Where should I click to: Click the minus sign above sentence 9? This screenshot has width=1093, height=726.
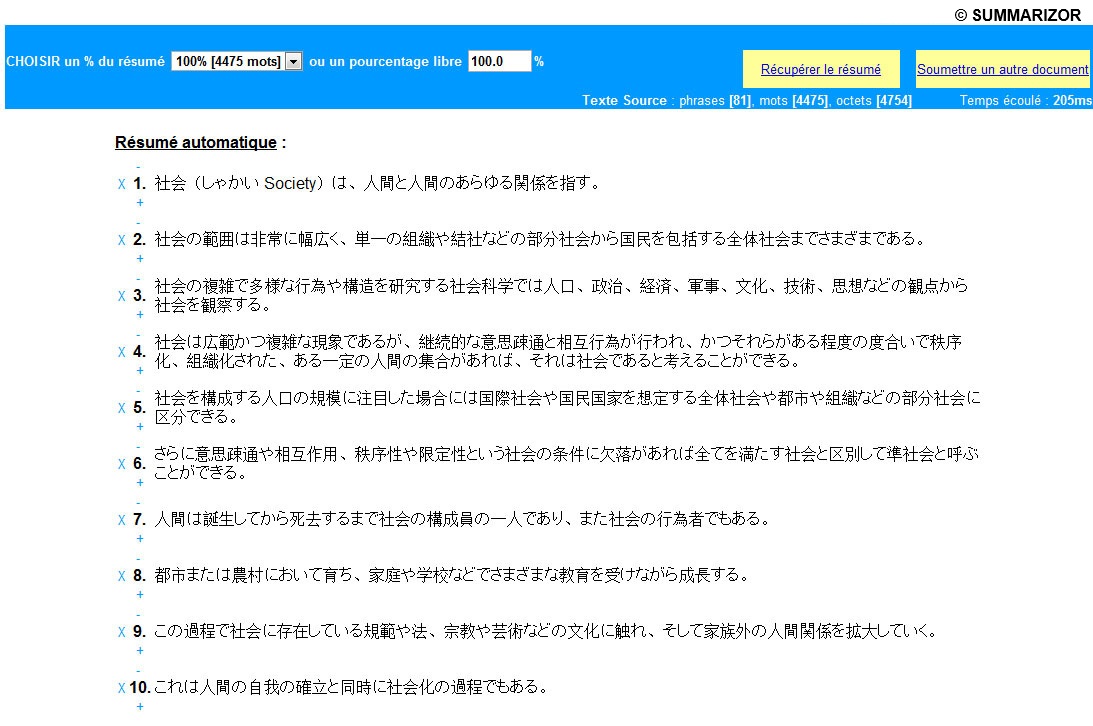pyautogui.click(x=138, y=615)
